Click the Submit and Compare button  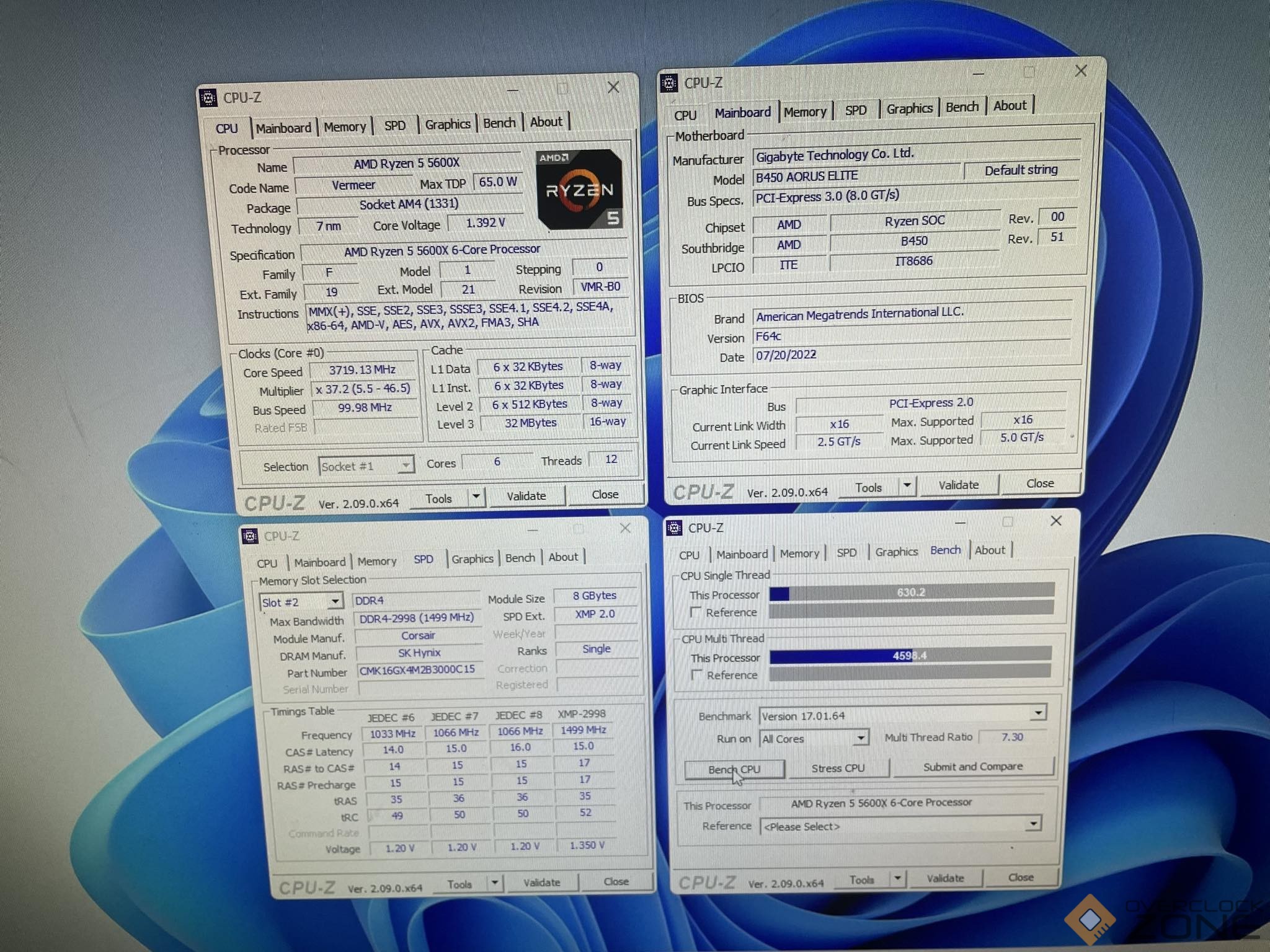pyautogui.click(x=972, y=767)
